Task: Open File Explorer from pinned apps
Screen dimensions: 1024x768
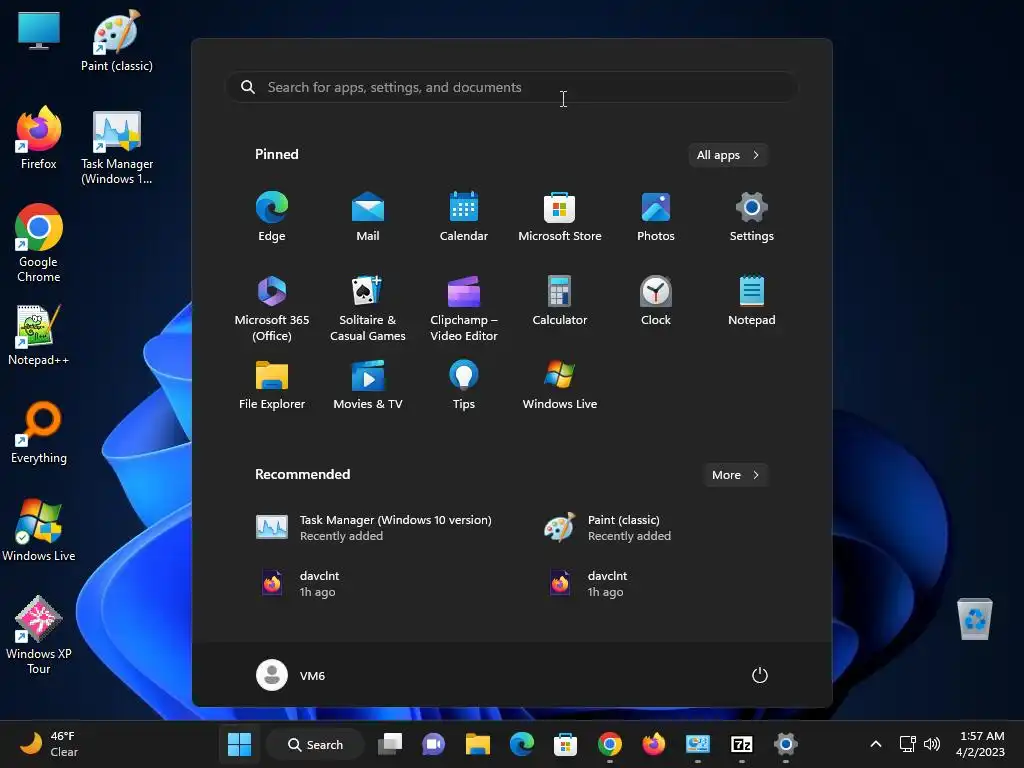Action: [x=272, y=385]
